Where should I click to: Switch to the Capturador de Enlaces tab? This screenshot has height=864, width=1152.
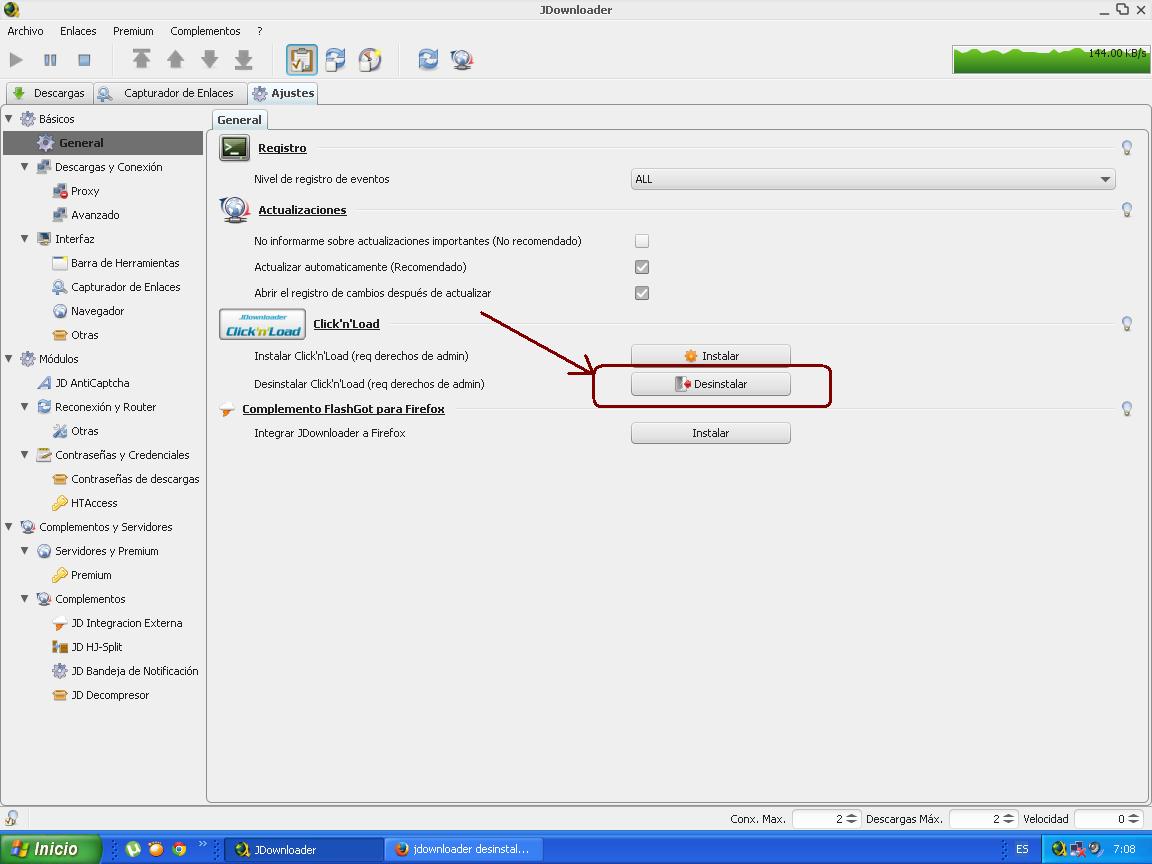[170, 93]
